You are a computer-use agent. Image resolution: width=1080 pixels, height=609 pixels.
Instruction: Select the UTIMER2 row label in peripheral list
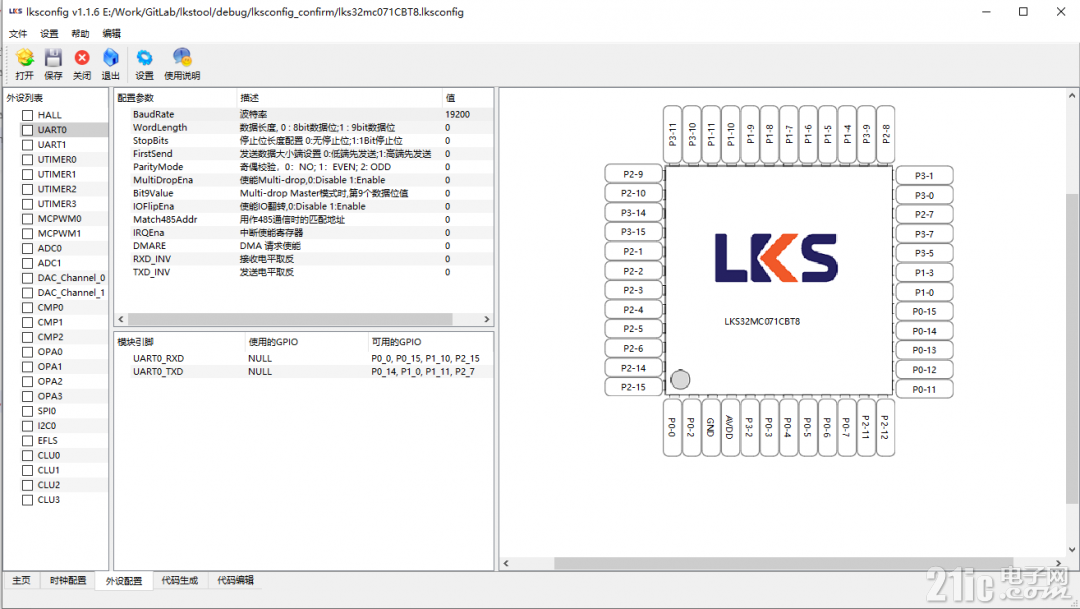57,189
